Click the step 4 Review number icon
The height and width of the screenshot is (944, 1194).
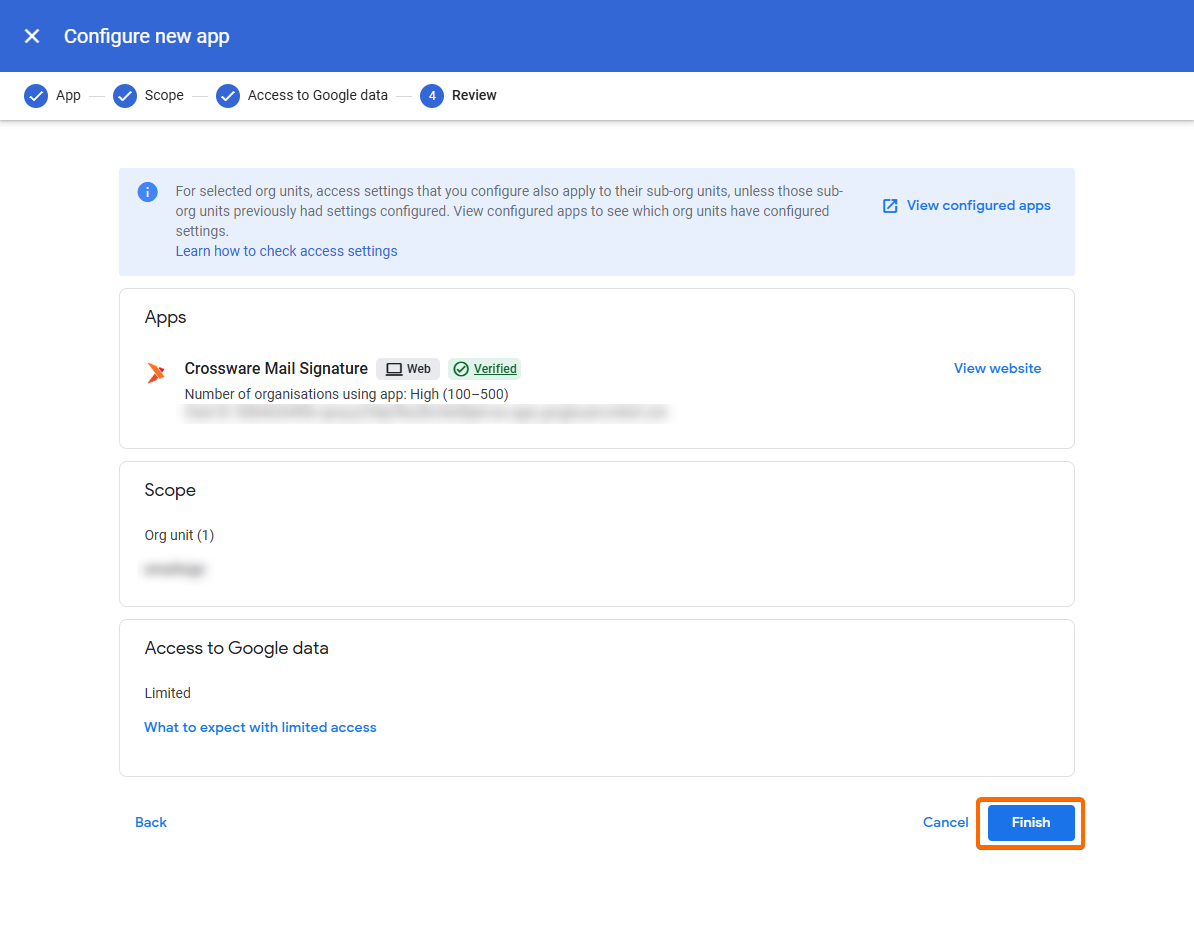point(432,96)
